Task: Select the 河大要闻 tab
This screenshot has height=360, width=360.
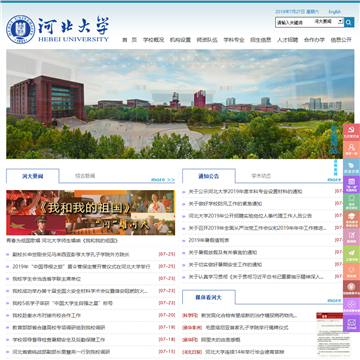Action: [33, 176]
